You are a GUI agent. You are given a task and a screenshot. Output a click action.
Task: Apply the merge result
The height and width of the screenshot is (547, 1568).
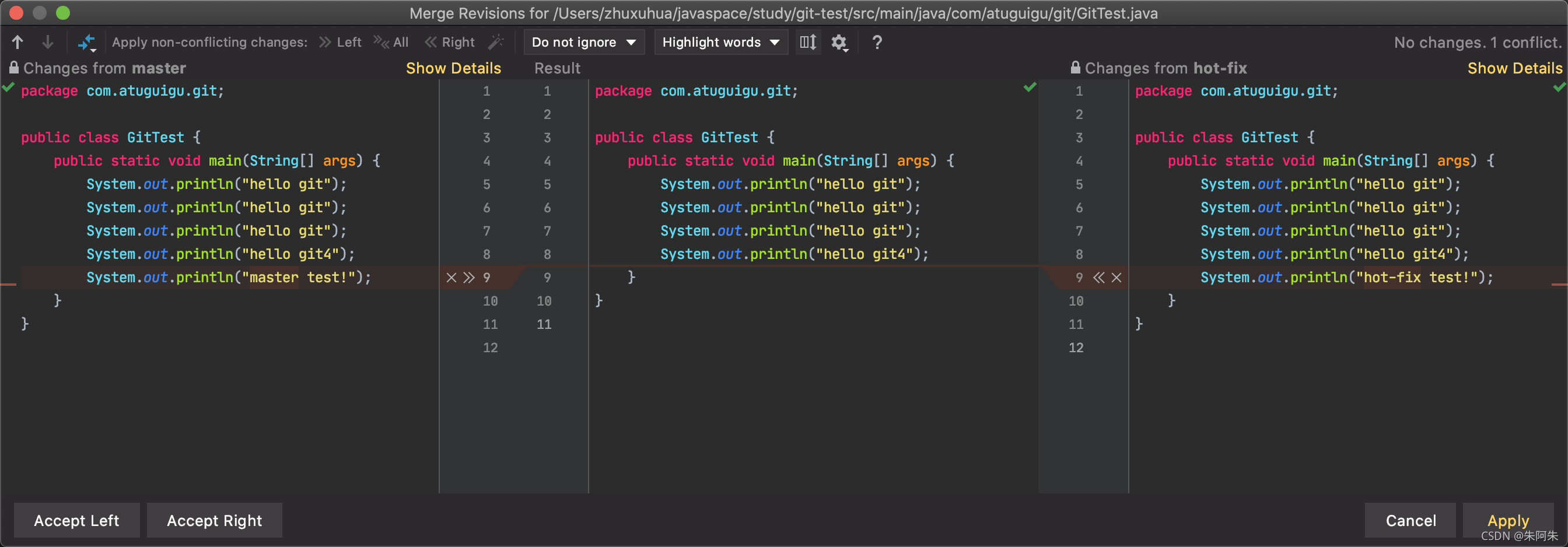pos(1508,520)
